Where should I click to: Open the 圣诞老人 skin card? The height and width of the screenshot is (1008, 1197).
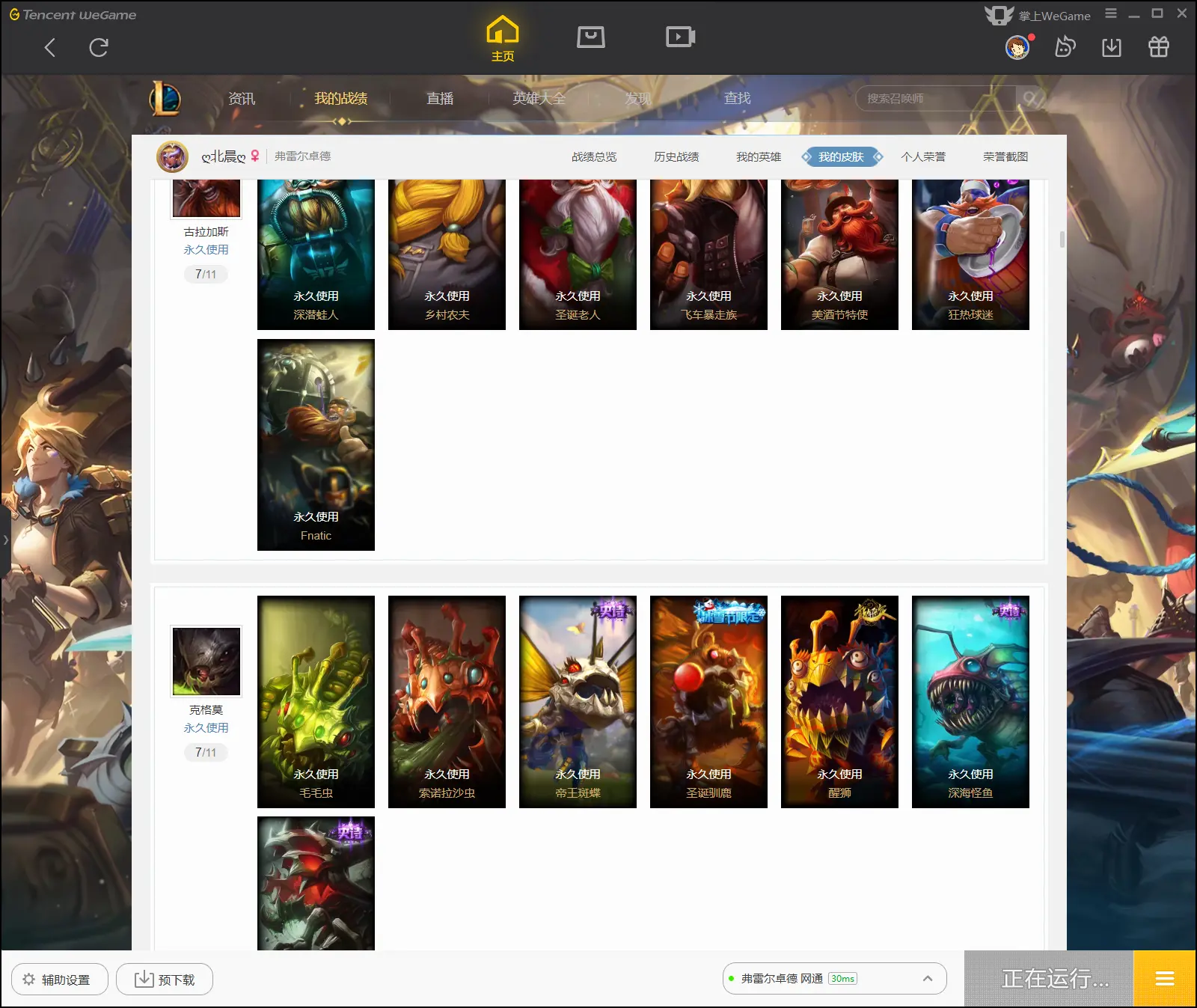coord(578,254)
